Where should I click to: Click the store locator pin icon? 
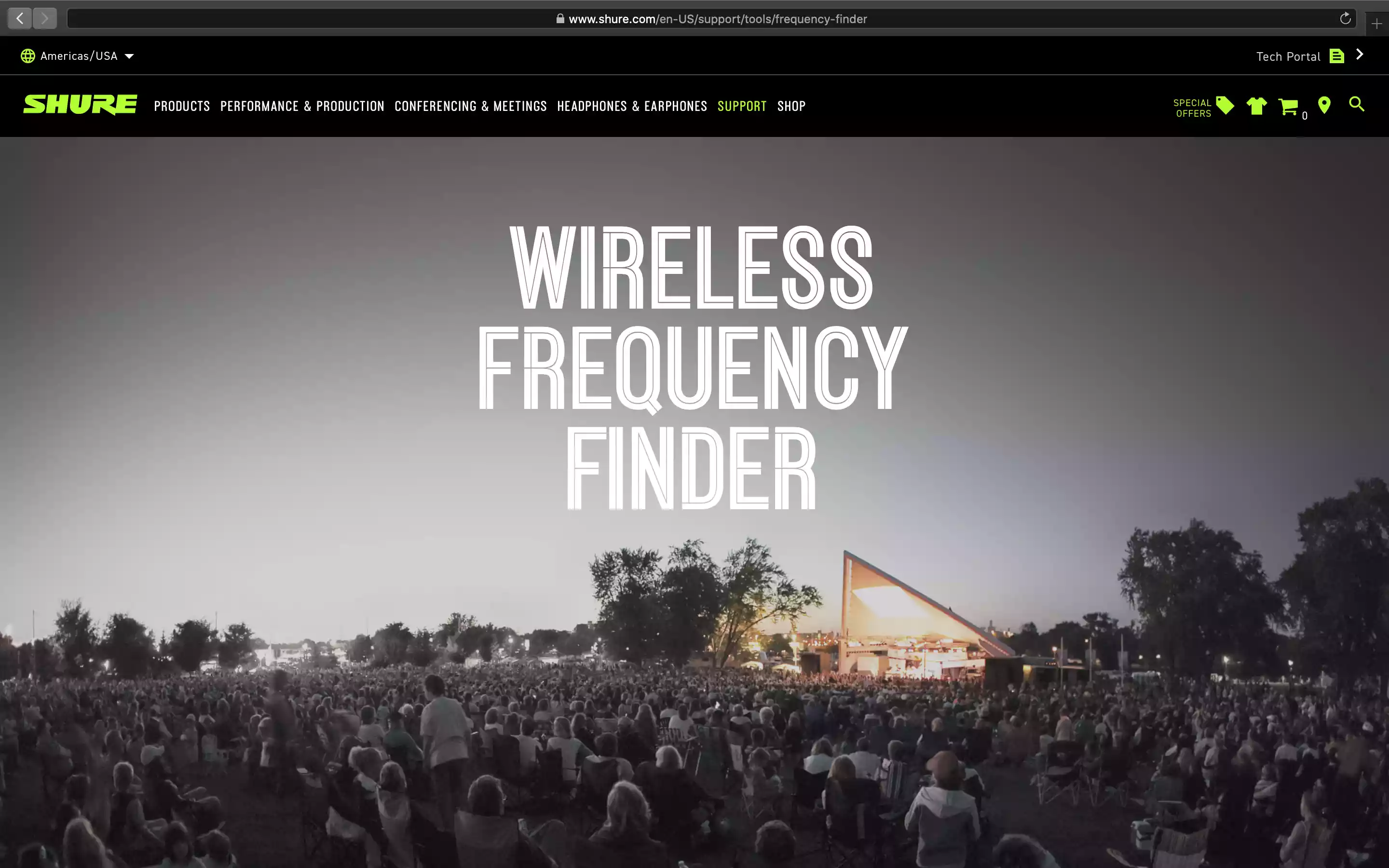[x=1324, y=105]
